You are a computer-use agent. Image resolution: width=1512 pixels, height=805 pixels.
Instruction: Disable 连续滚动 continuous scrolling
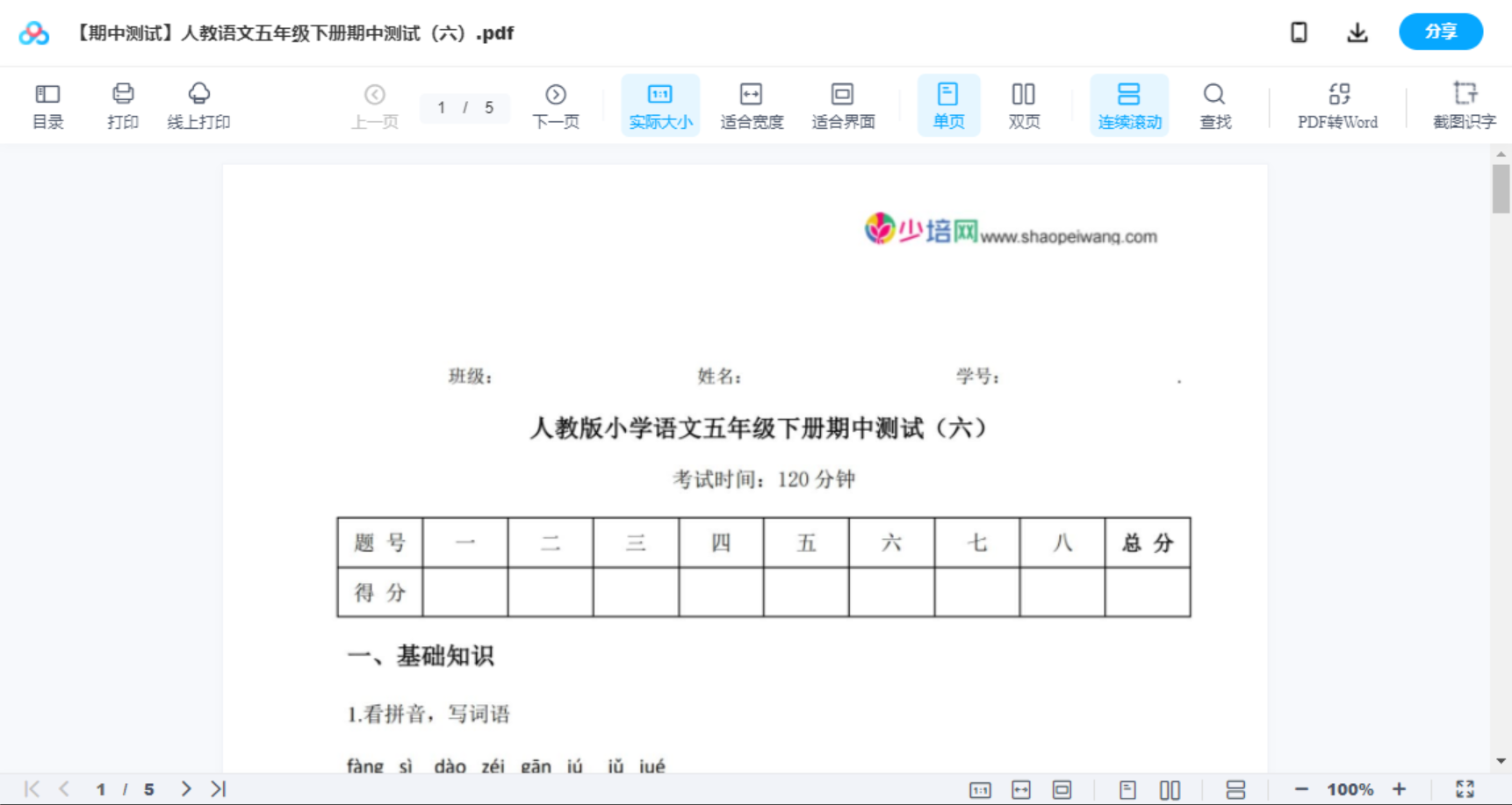click(x=1129, y=104)
